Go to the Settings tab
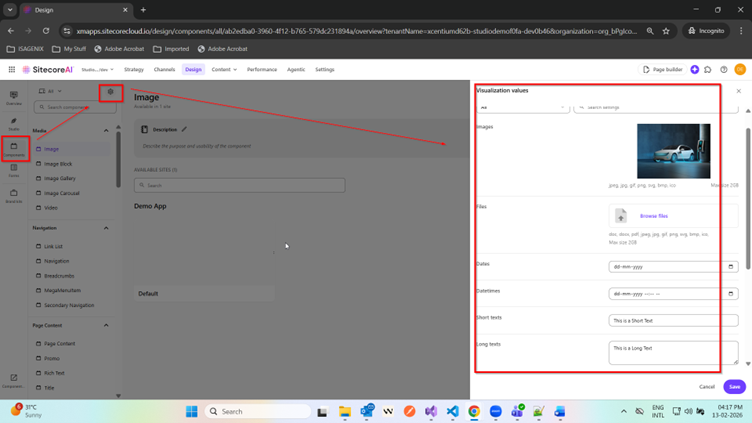 pyautogui.click(x=325, y=70)
